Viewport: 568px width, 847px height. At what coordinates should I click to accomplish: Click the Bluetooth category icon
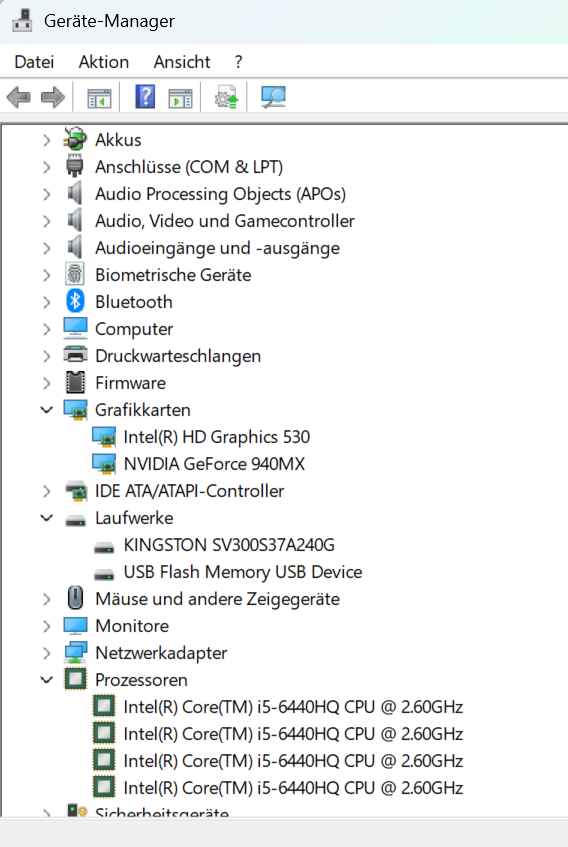pos(75,301)
